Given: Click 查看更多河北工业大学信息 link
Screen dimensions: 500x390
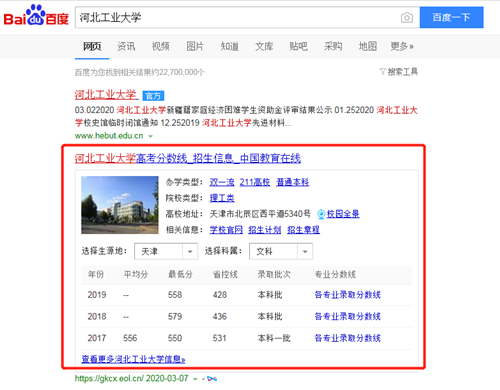Looking at the screenshot, I should pyautogui.click(x=133, y=359).
